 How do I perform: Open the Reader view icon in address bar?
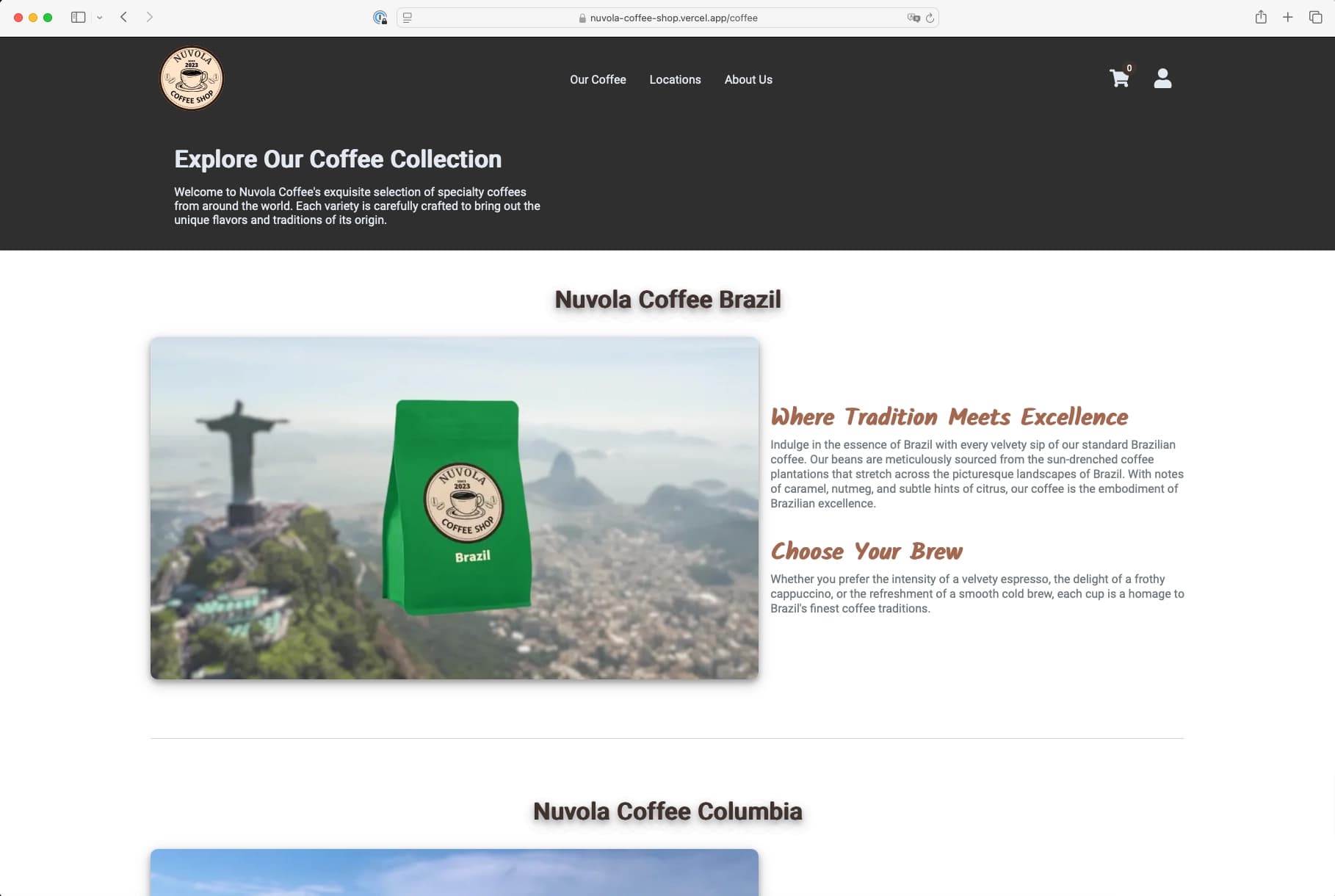click(408, 18)
